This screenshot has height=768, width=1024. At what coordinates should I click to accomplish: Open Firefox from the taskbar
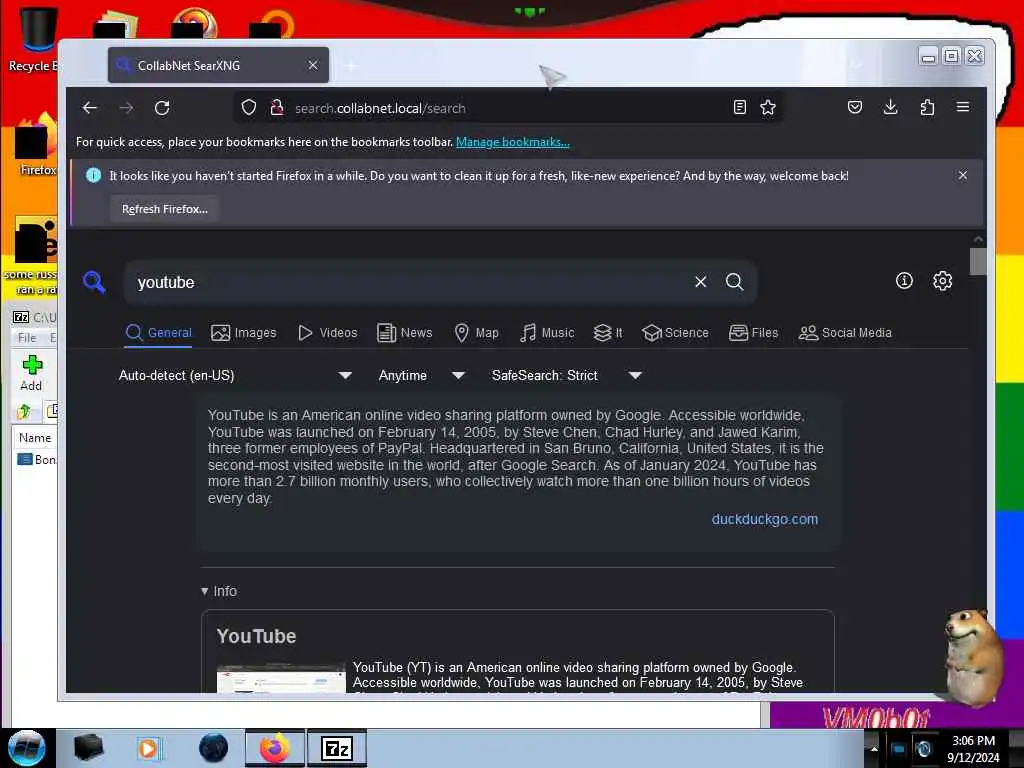point(275,748)
